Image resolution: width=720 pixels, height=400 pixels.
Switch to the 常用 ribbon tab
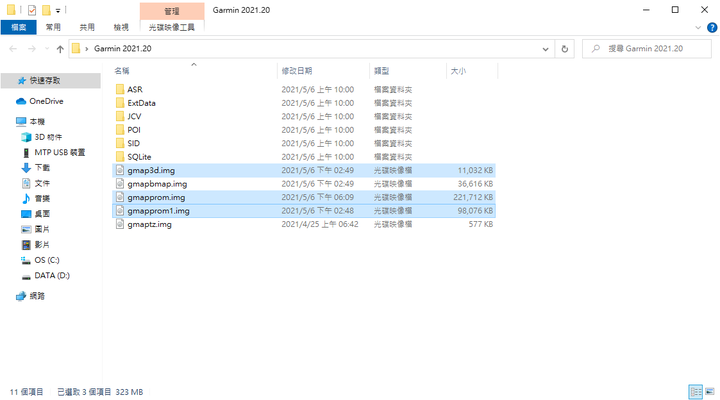(x=53, y=28)
